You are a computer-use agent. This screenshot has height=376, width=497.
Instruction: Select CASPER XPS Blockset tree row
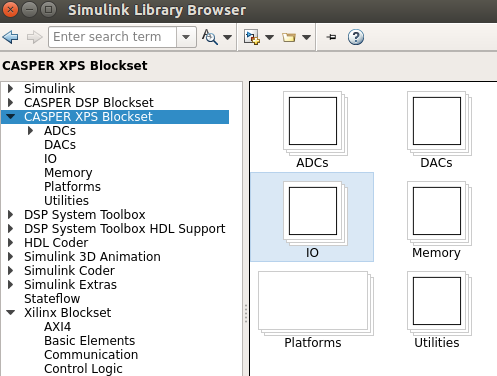pyautogui.click(x=115, y=117)
